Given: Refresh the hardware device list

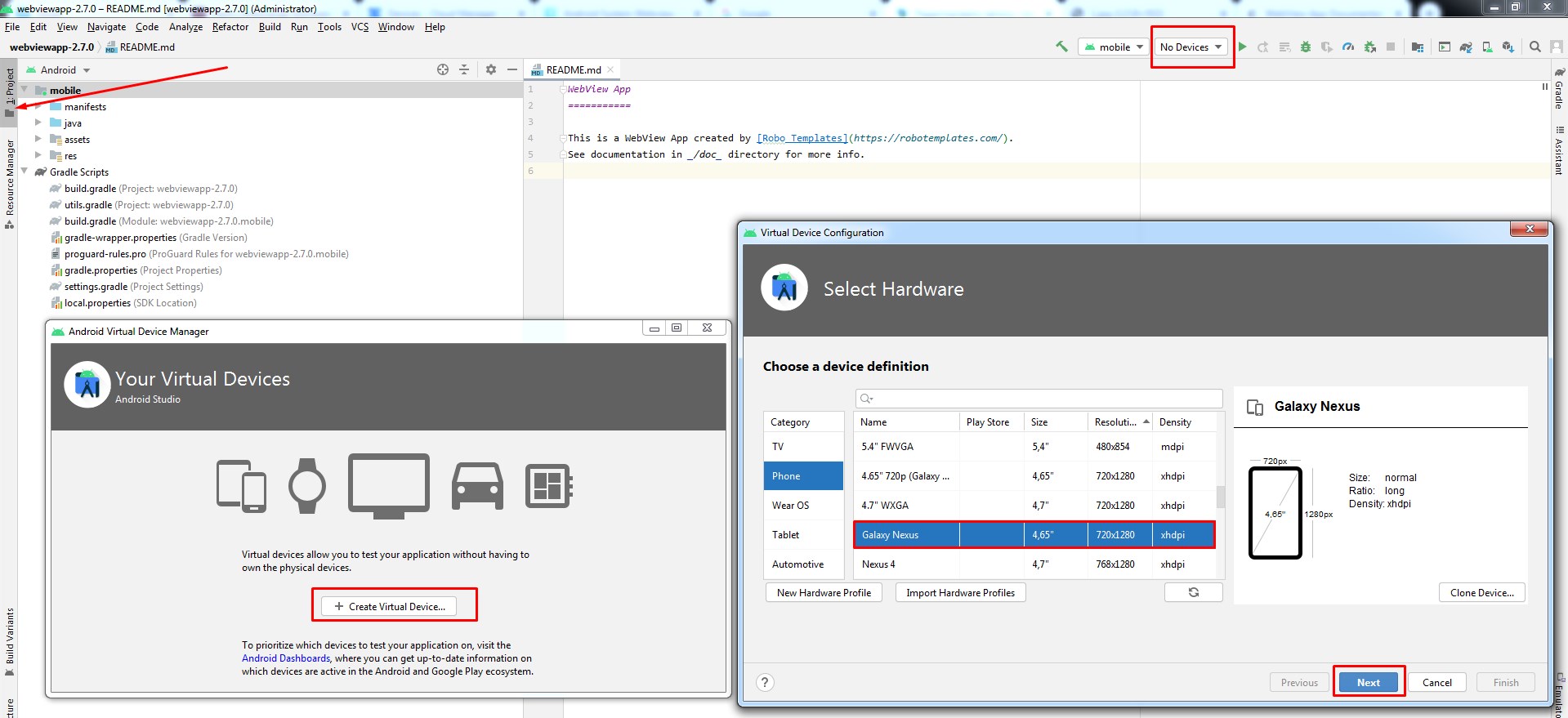Looking at the screenshot, I should click(x=1194, y=592).
